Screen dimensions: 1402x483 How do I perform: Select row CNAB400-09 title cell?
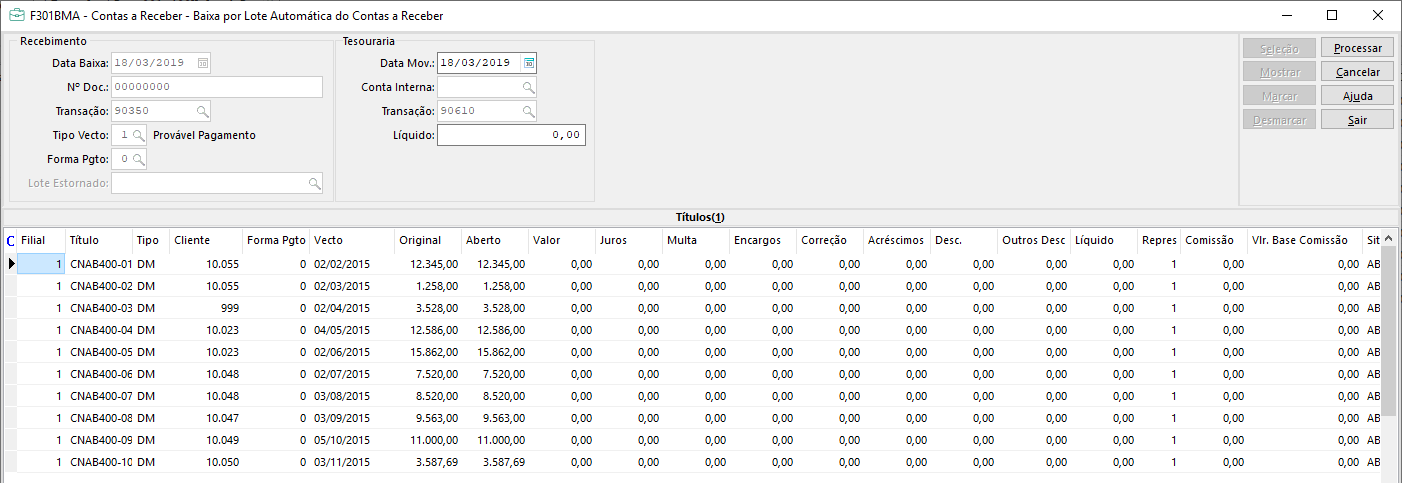99,440
